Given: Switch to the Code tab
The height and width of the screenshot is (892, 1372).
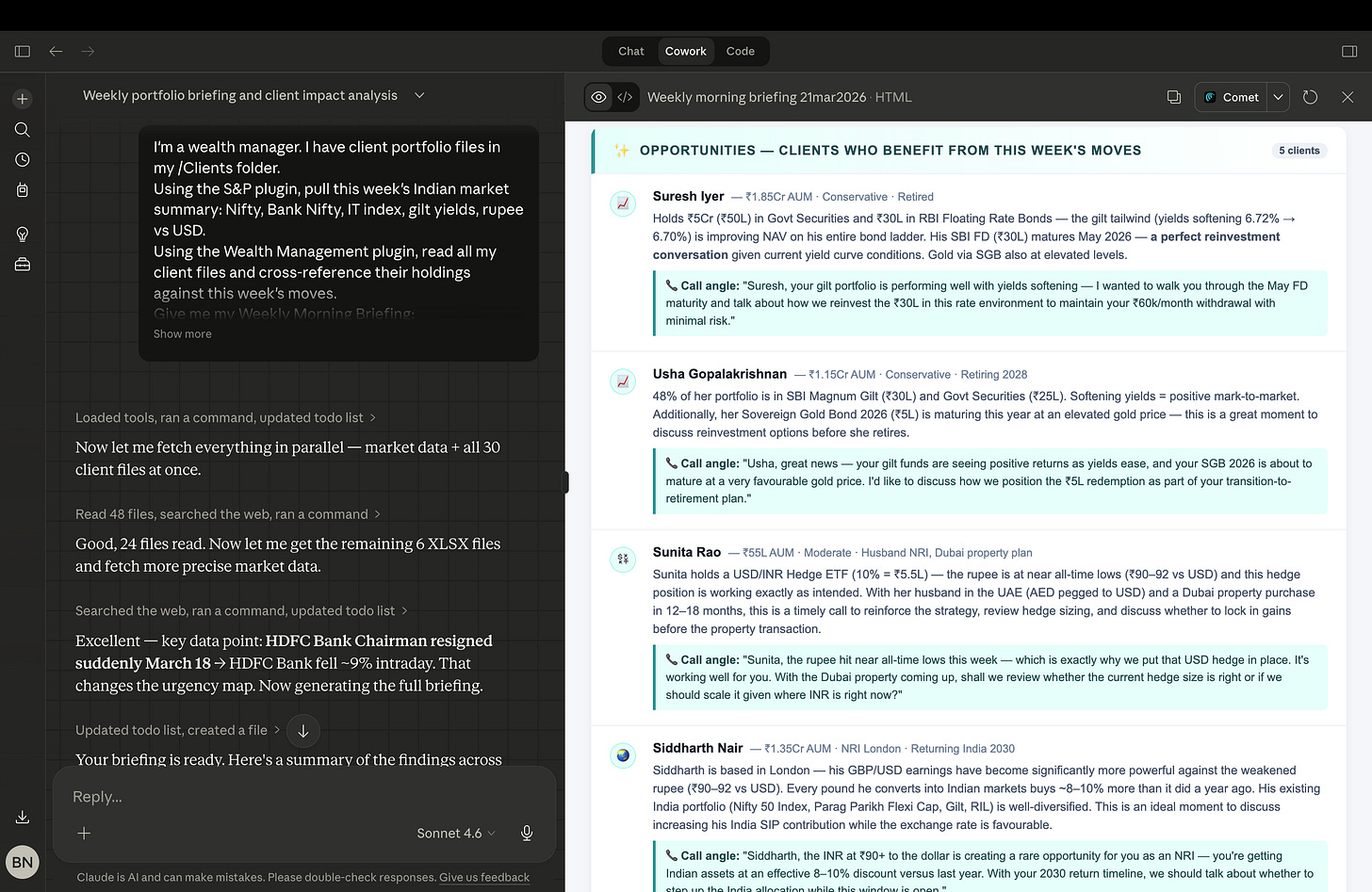Looking at the screenshot, I should pos(741,51).
